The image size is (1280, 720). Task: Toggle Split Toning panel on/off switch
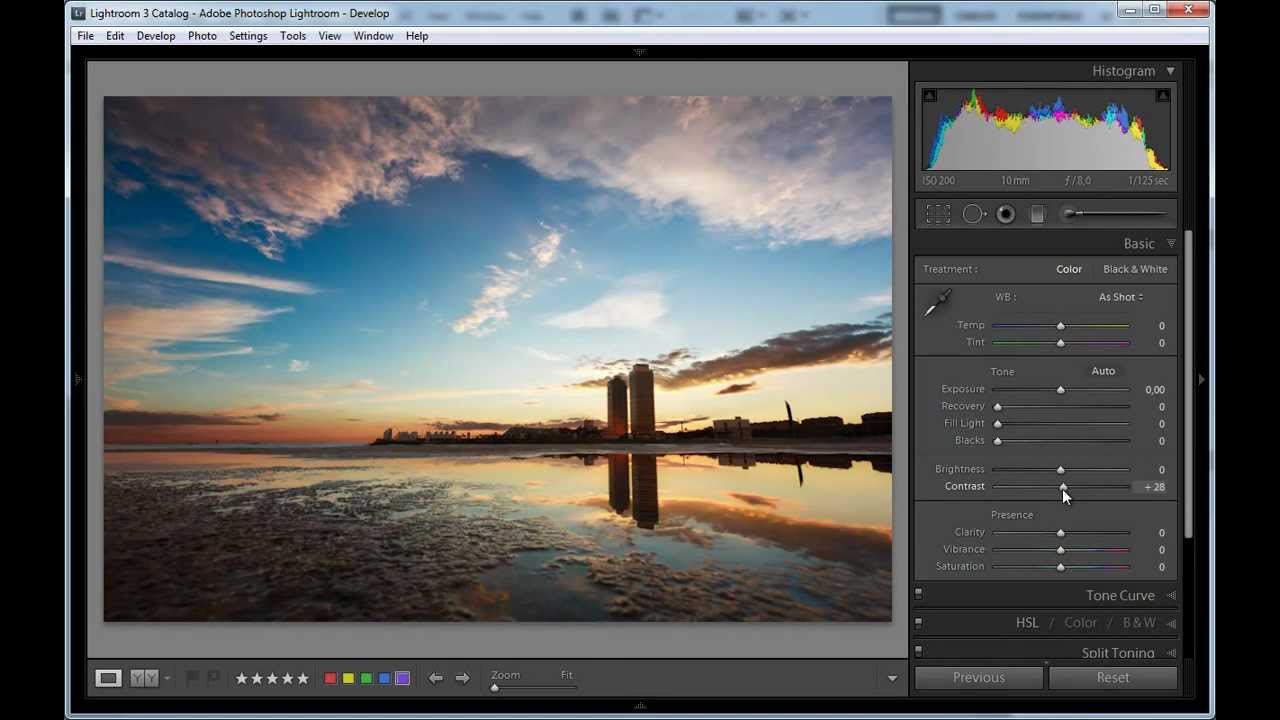[x=918, y=651]
